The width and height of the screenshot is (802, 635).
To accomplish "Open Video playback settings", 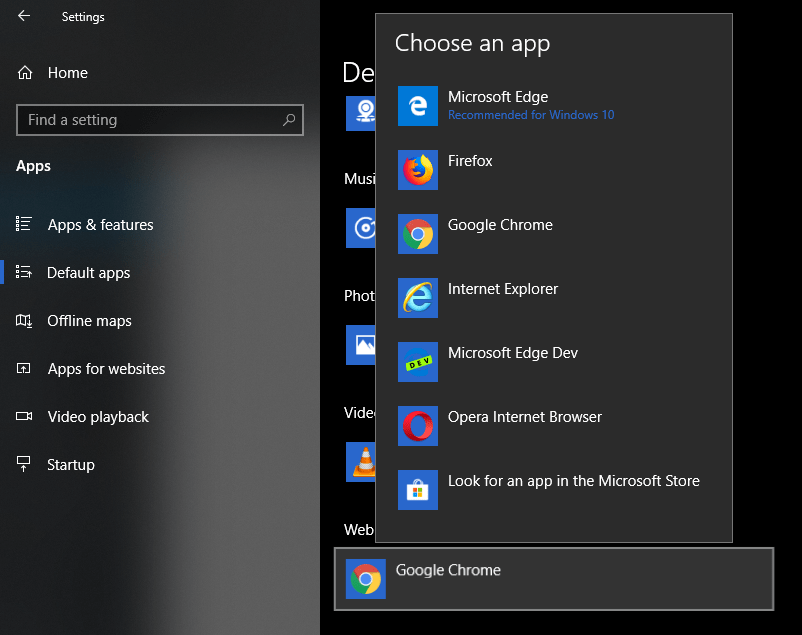I will [98, 417].
